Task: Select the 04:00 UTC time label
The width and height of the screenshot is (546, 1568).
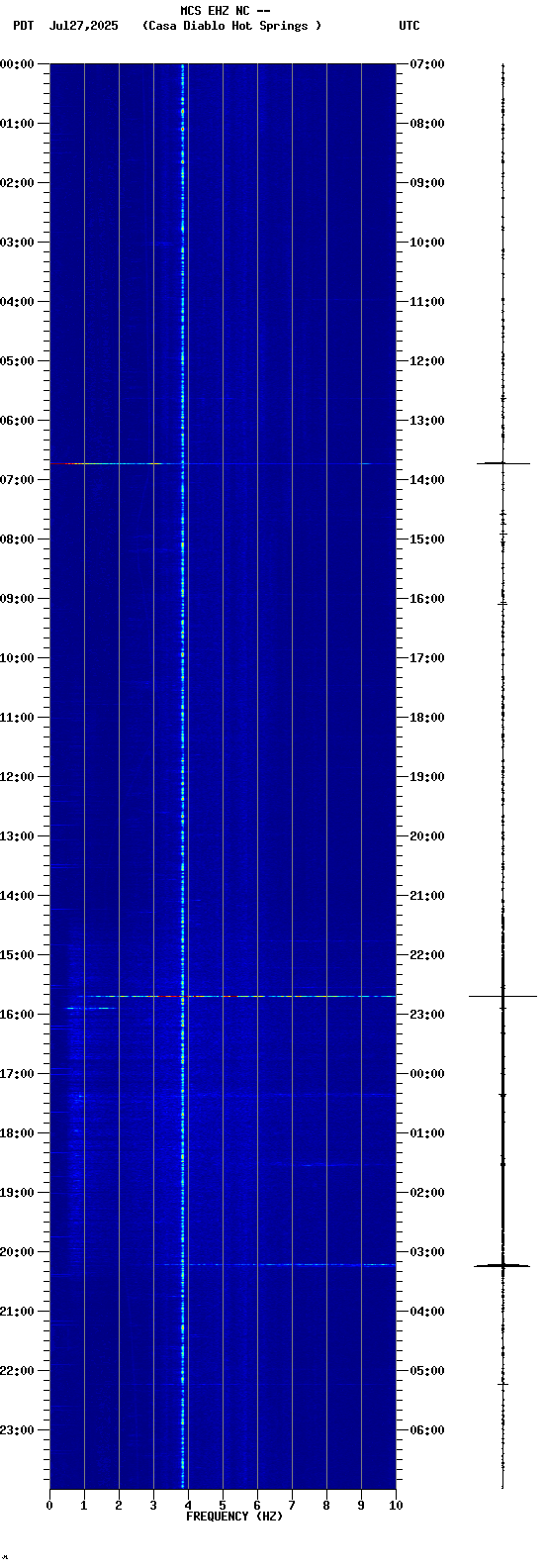Action: [426, 1311]
